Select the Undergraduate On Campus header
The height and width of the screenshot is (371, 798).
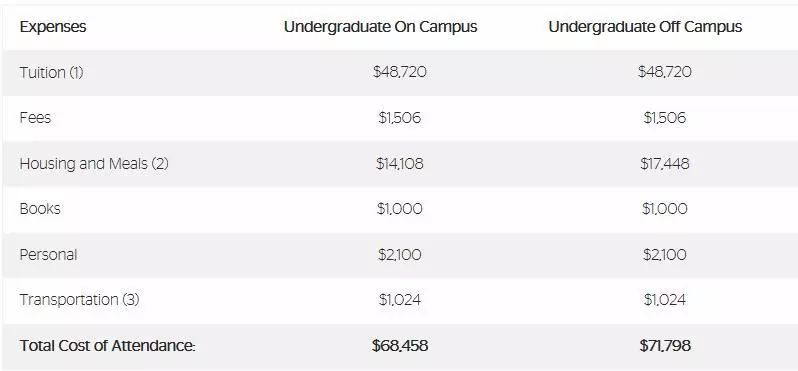pyautogui.click(x=381, y=27)
